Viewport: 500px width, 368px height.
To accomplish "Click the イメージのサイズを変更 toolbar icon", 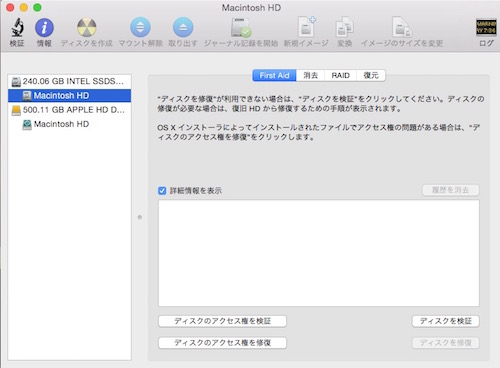I will pos(402,27).
